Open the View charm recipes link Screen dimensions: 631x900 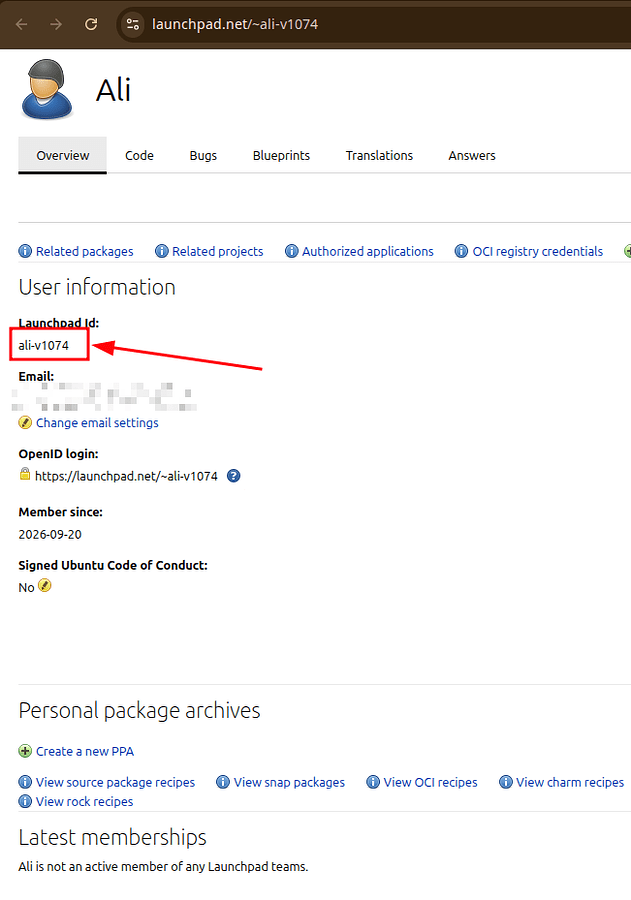click(570, 782)
